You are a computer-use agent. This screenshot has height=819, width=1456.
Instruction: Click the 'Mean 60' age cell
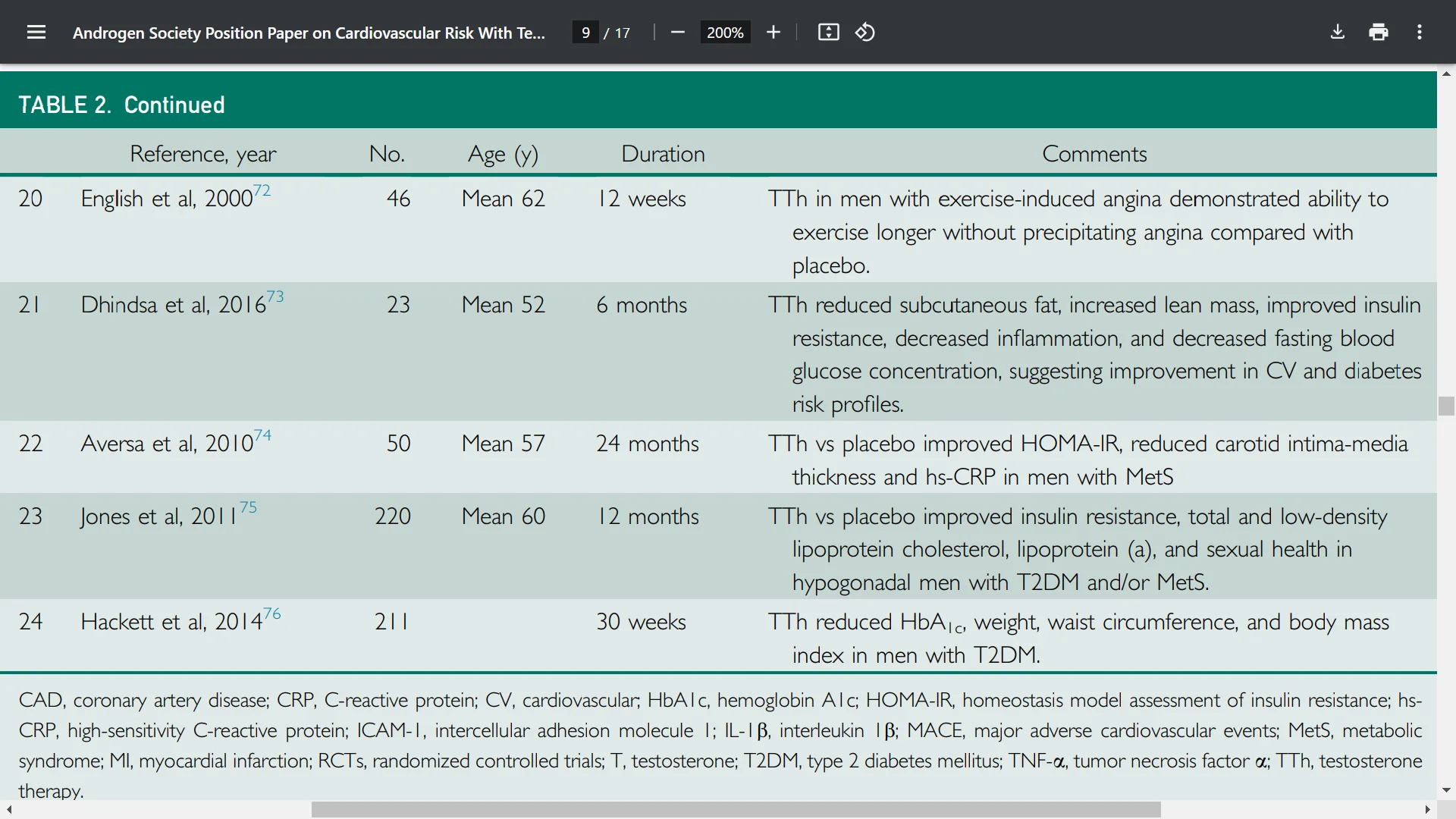pyautogui.click(x=504, y=516)
